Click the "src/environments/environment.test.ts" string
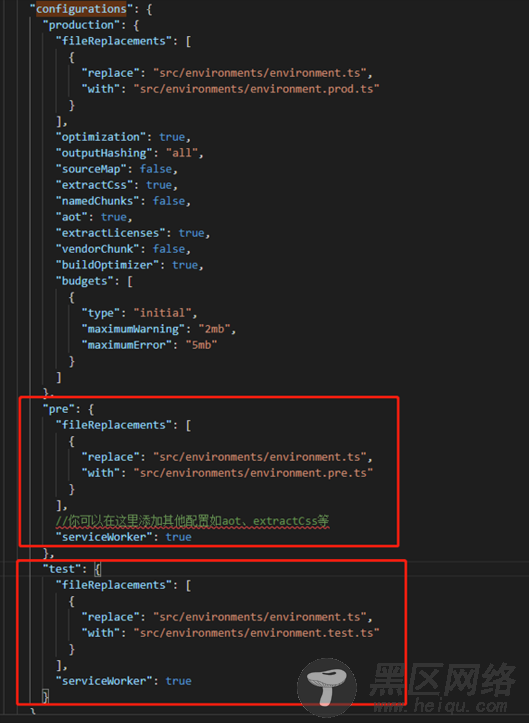 (x=256, y=633)
